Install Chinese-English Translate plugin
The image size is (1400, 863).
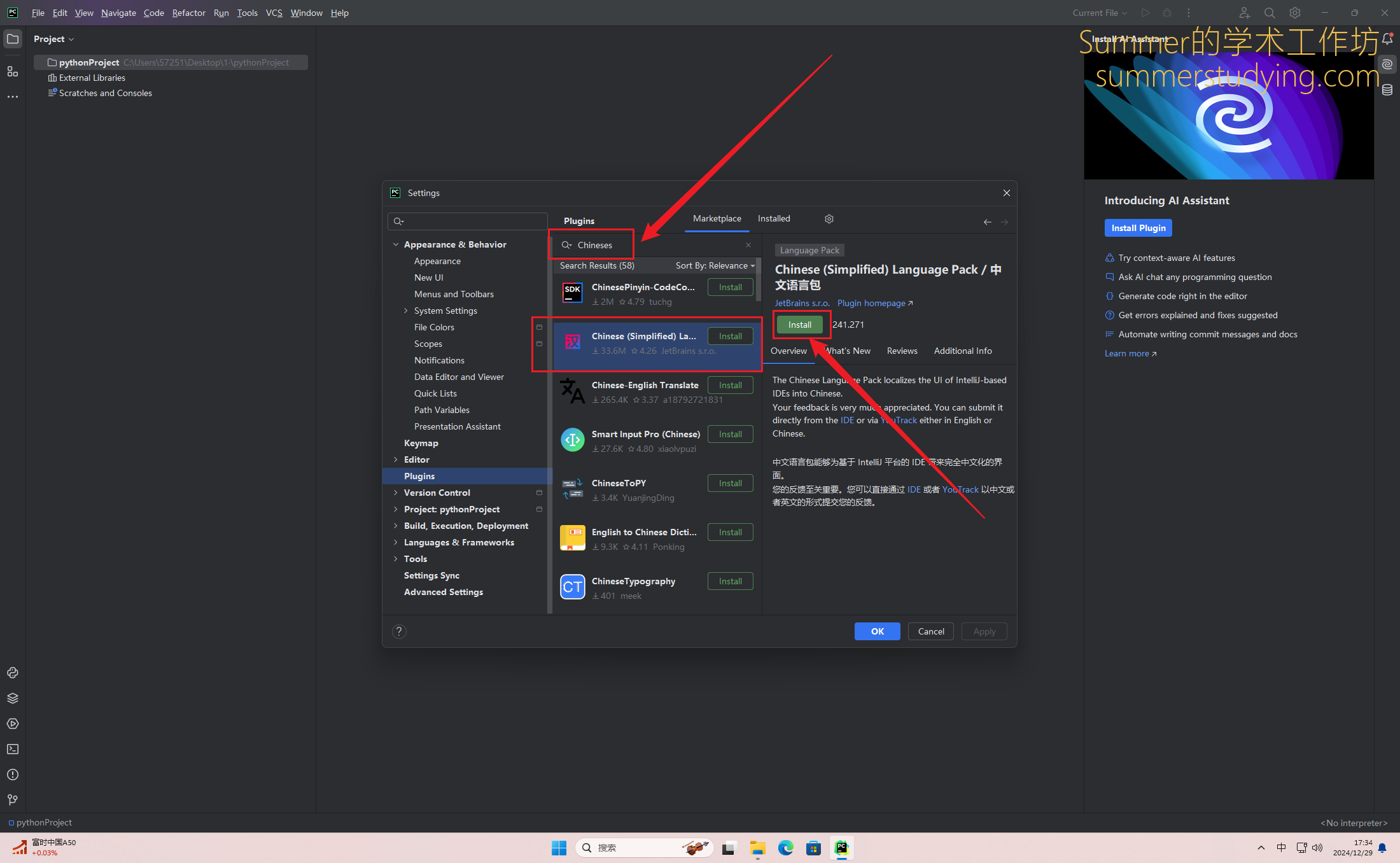coord(731,385)
